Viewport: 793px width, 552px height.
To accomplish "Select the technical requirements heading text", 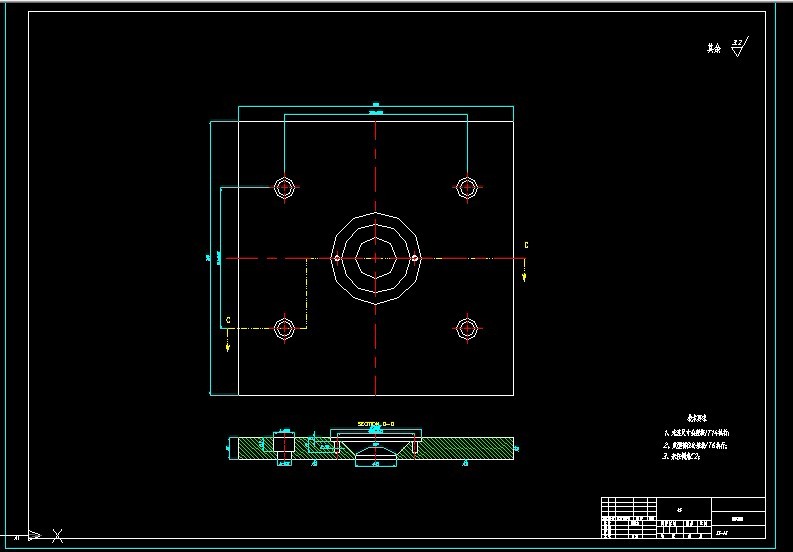I will [x=696, y=418].
